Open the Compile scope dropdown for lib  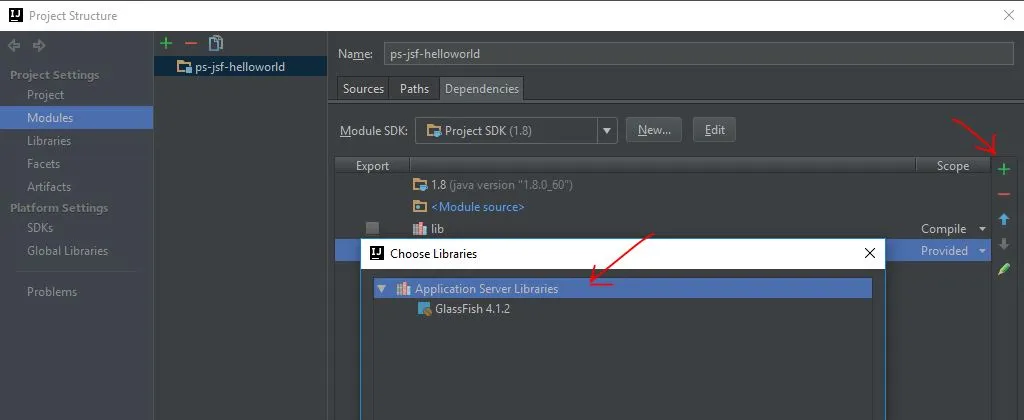pyautogui.click(x=953, y=229)
